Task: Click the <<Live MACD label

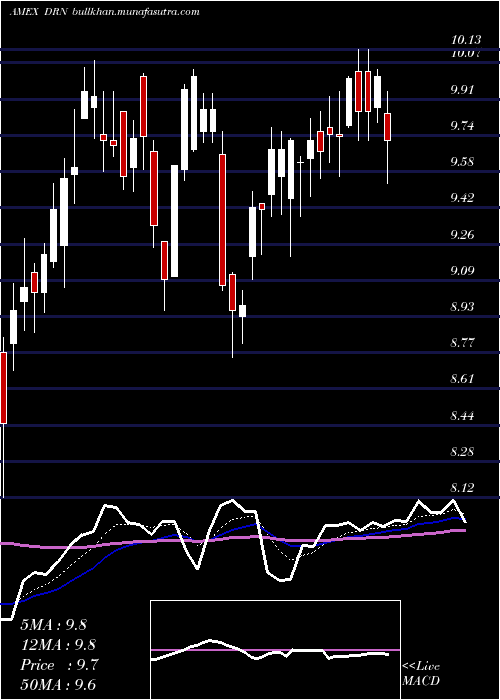Action: click(421, 674)
